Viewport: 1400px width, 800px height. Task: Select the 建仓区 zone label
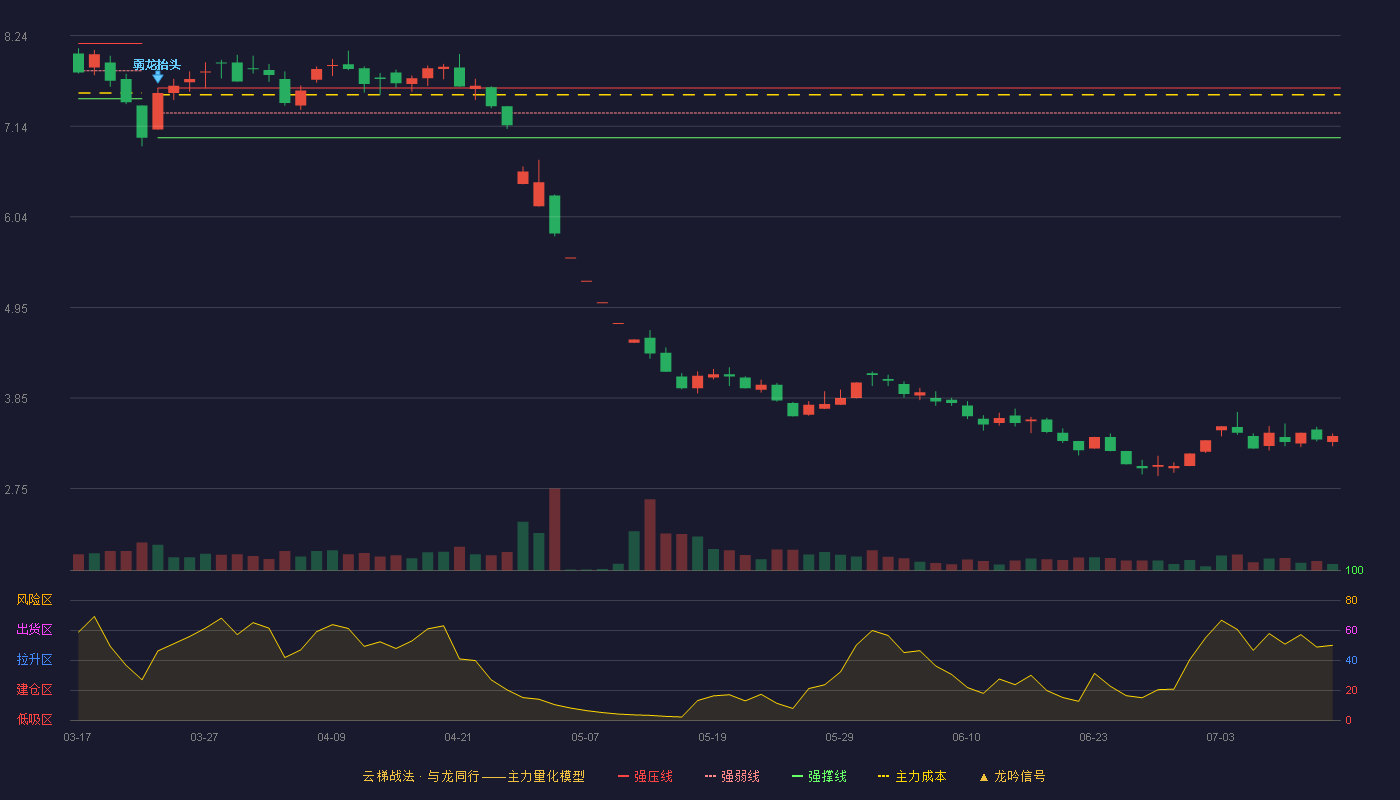tap(35, 690)
